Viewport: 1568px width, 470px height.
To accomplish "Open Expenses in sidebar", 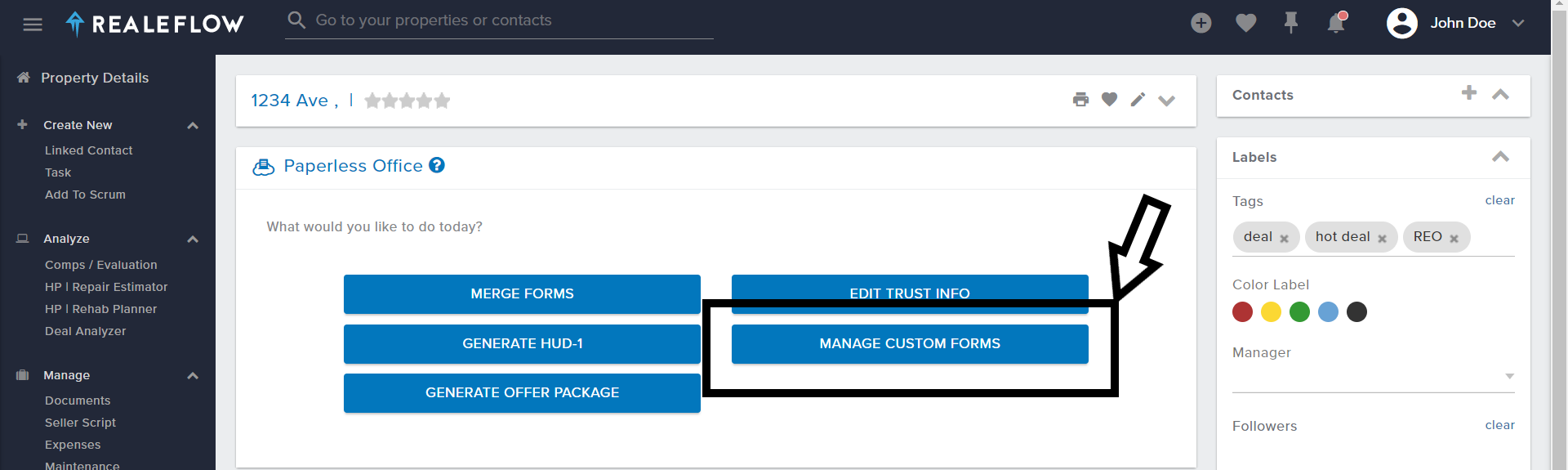I will click(73, 445).
